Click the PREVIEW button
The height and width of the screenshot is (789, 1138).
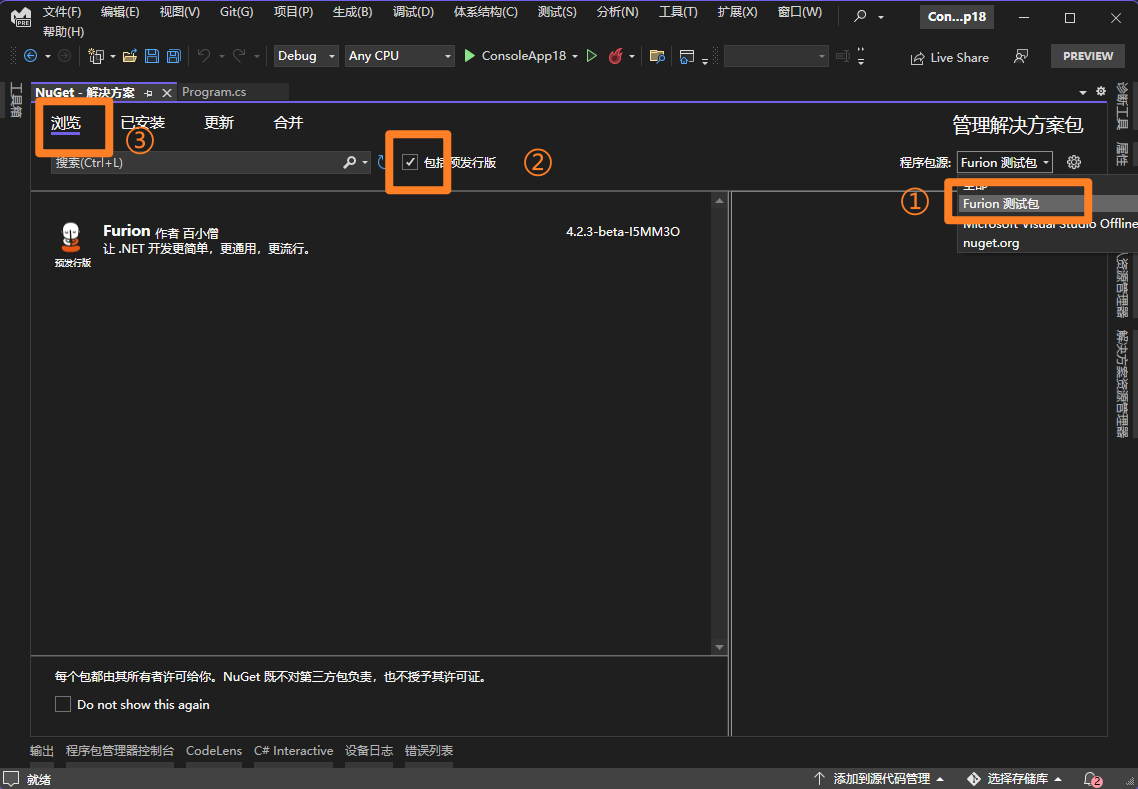1087,56
